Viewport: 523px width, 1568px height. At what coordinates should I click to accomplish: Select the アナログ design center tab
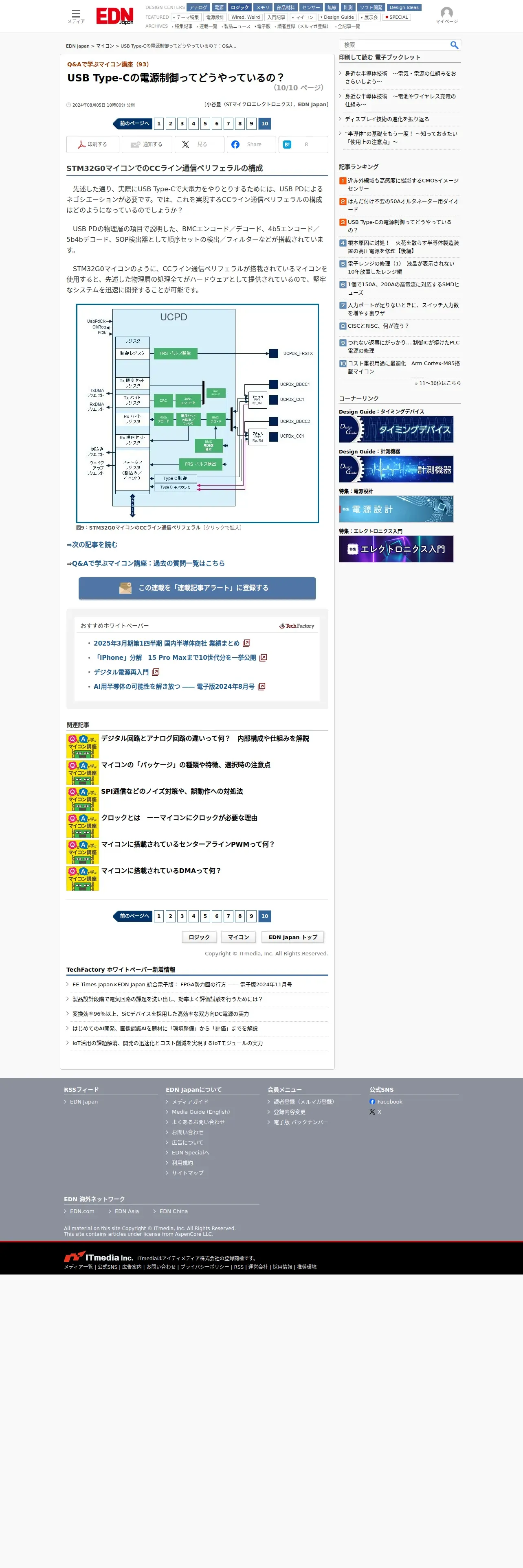point(198,7)
